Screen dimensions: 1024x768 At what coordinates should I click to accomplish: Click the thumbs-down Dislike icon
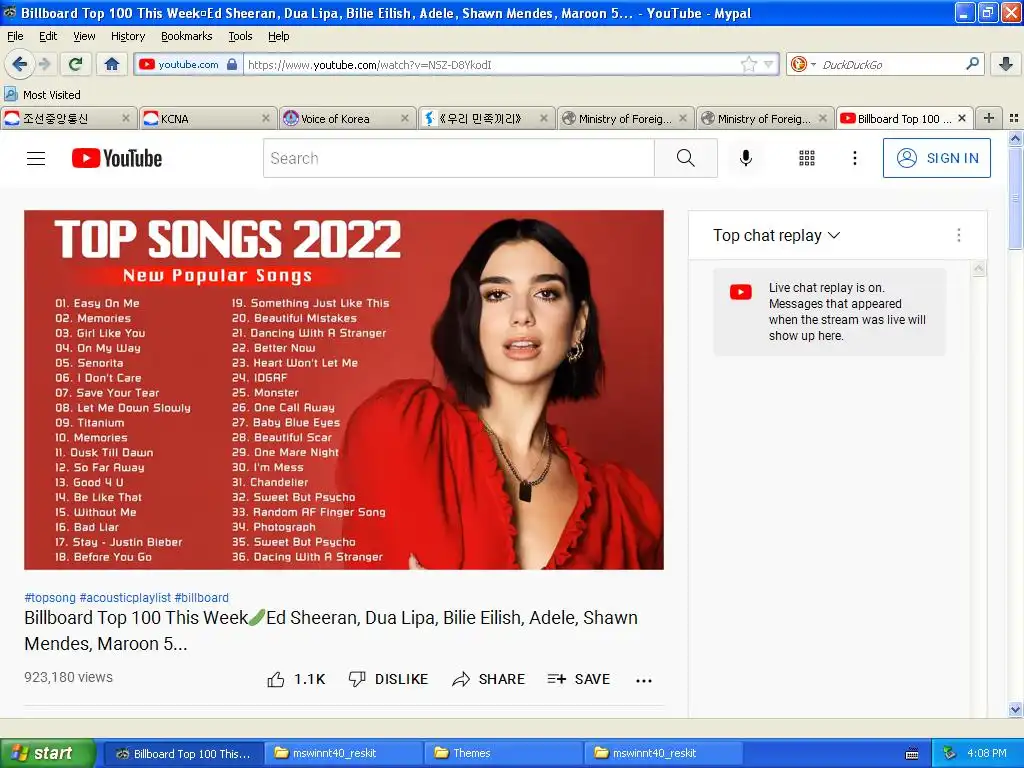(x=357, y=679)
